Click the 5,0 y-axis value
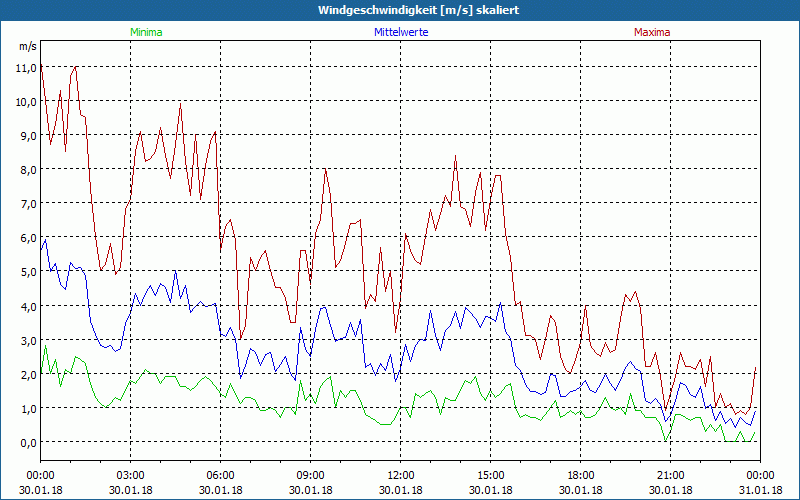 click(x=29, y=272)
